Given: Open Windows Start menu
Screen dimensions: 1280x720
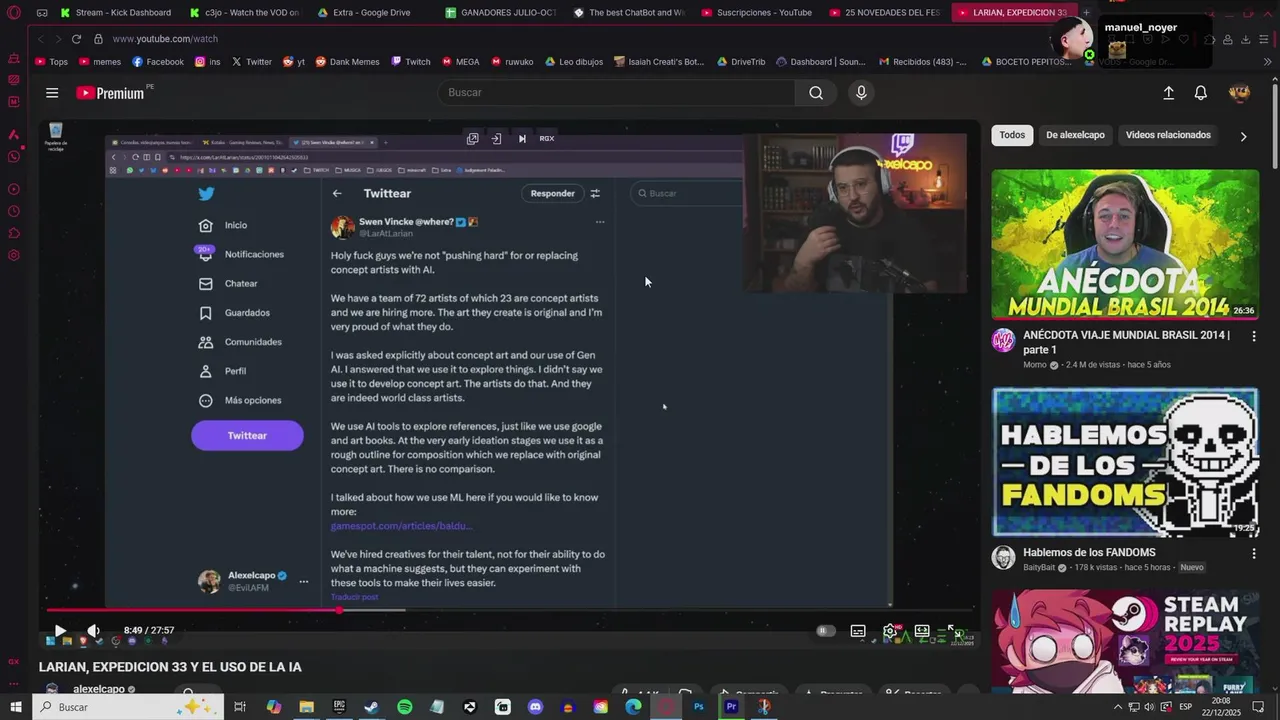Looking at the screenshot, I should click(x=16, y=707).
